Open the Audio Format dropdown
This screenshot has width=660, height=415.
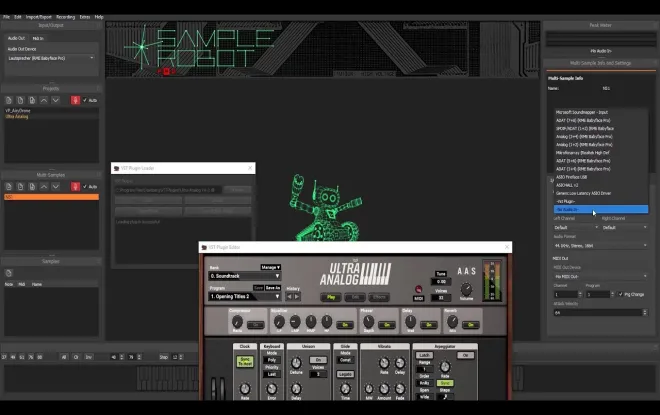coord(600,245)
